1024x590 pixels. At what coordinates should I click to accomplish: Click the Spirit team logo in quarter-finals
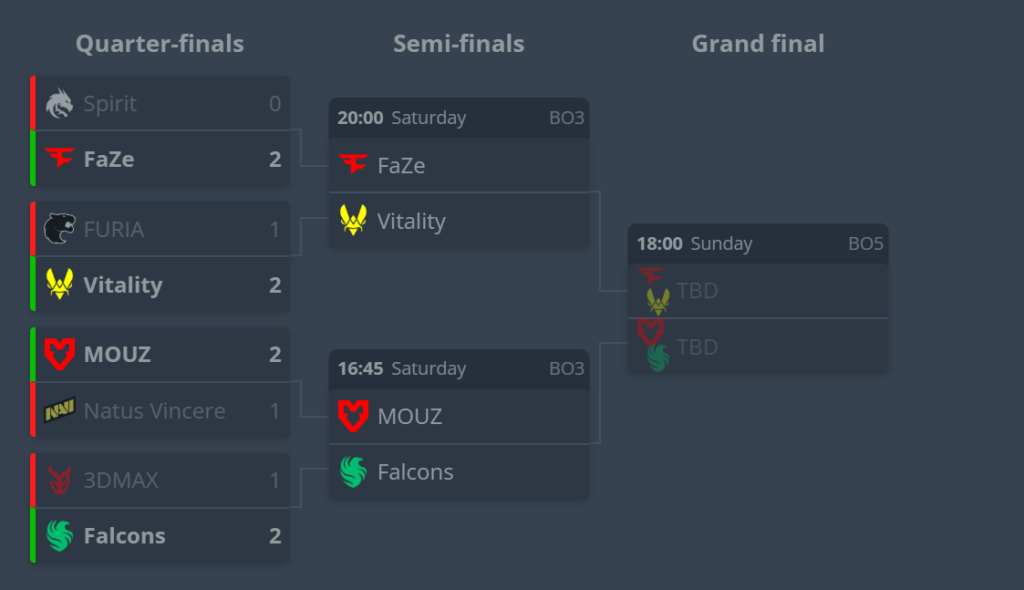[x=60, y=104]
